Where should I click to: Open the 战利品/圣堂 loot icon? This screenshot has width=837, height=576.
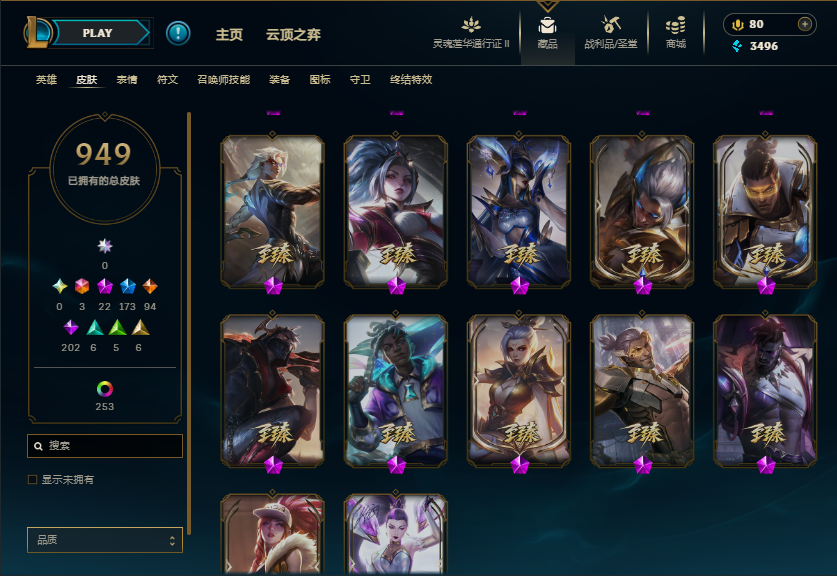[611, 25]
